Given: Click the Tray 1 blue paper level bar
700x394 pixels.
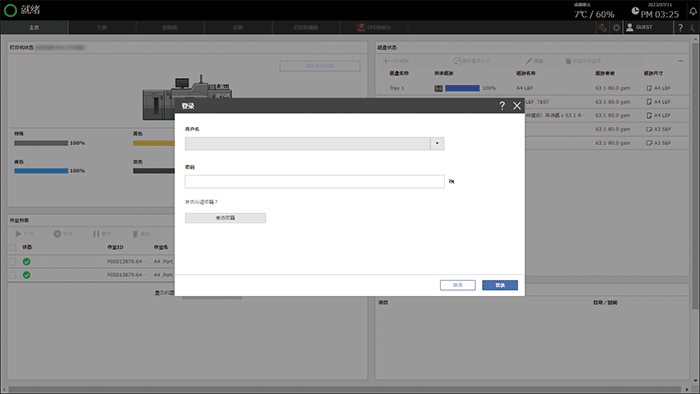Looking at the screenshot, I should tap(462, 88).
